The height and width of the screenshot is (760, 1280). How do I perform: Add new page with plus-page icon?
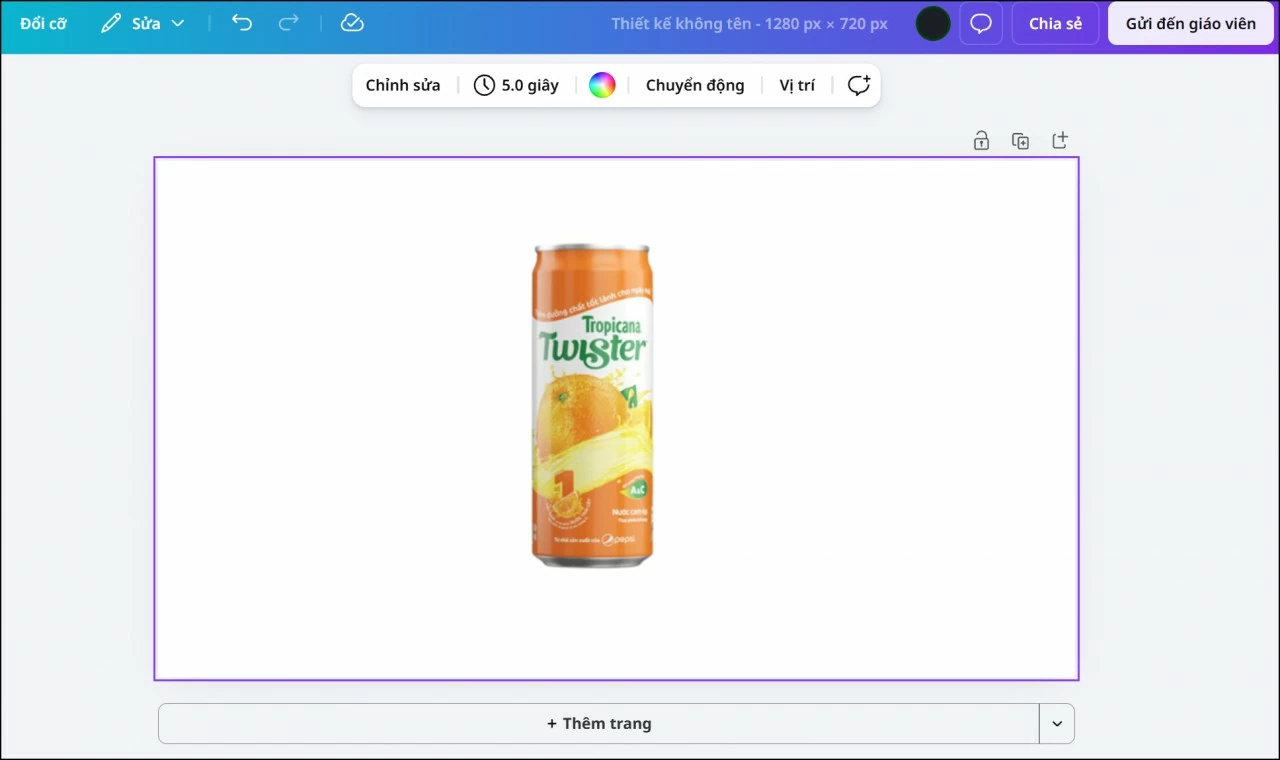1060,141
